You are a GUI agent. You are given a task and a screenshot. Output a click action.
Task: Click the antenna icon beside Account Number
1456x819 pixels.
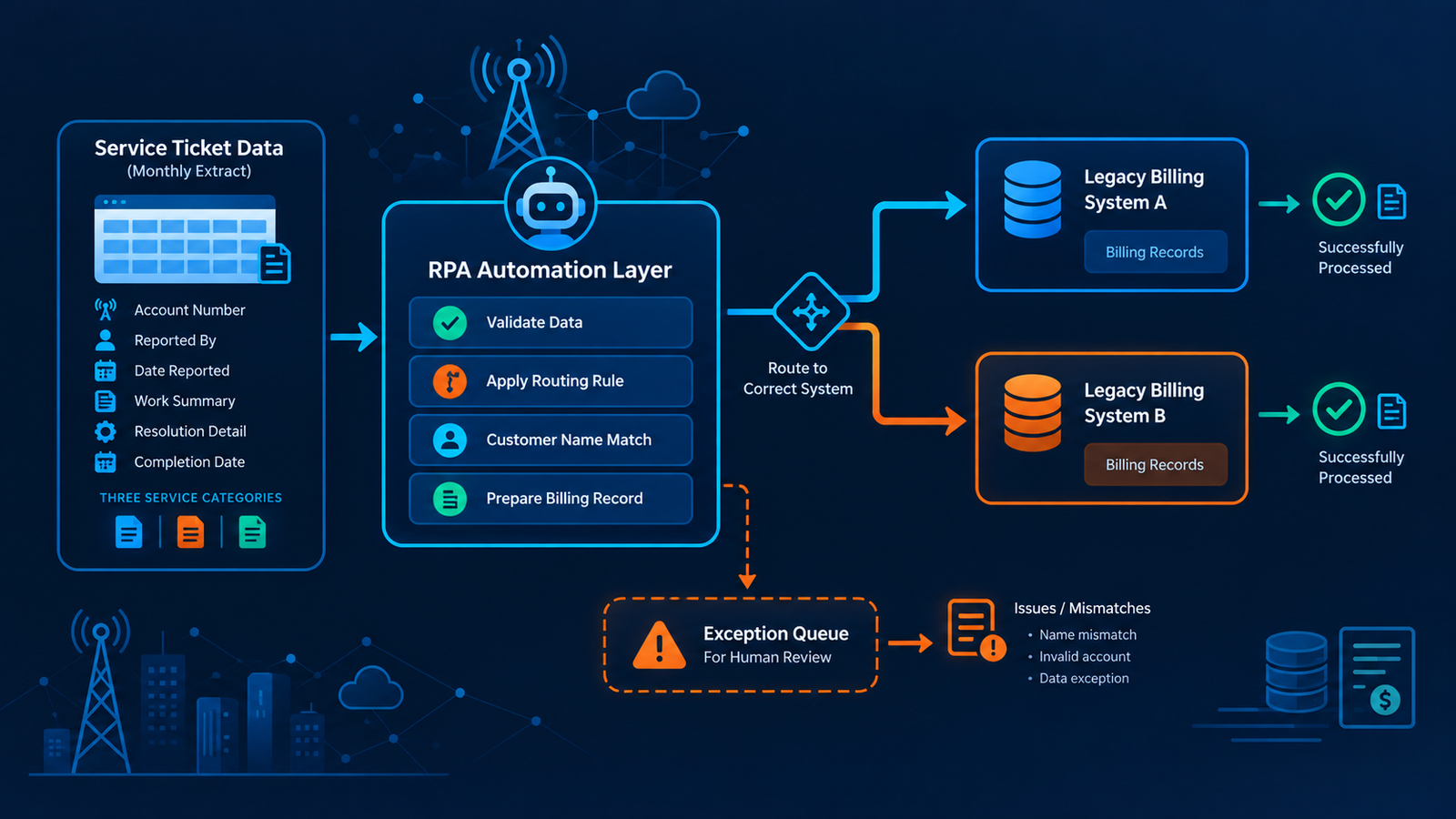(x=106, y=309)
